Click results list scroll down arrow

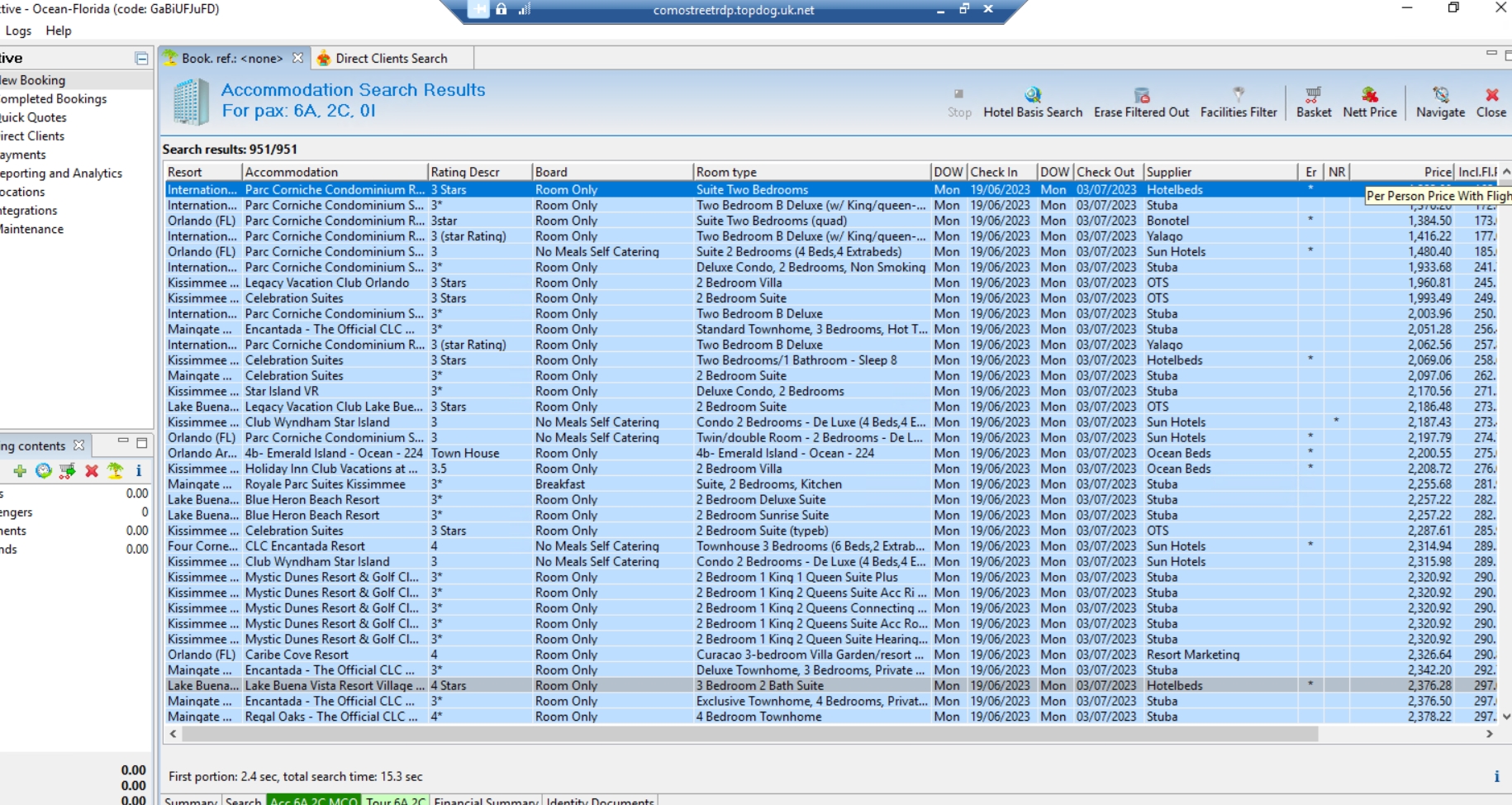1505,717
